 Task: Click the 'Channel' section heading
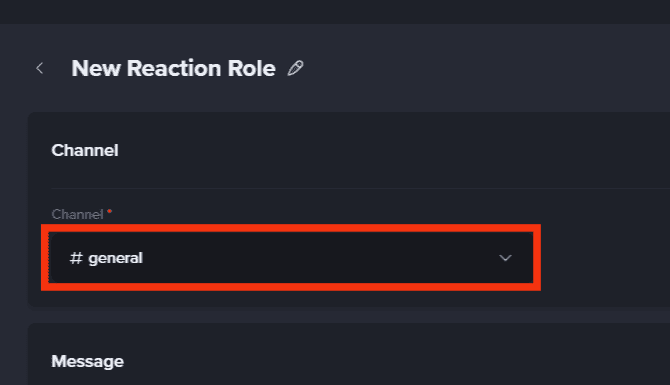[85, 150]
